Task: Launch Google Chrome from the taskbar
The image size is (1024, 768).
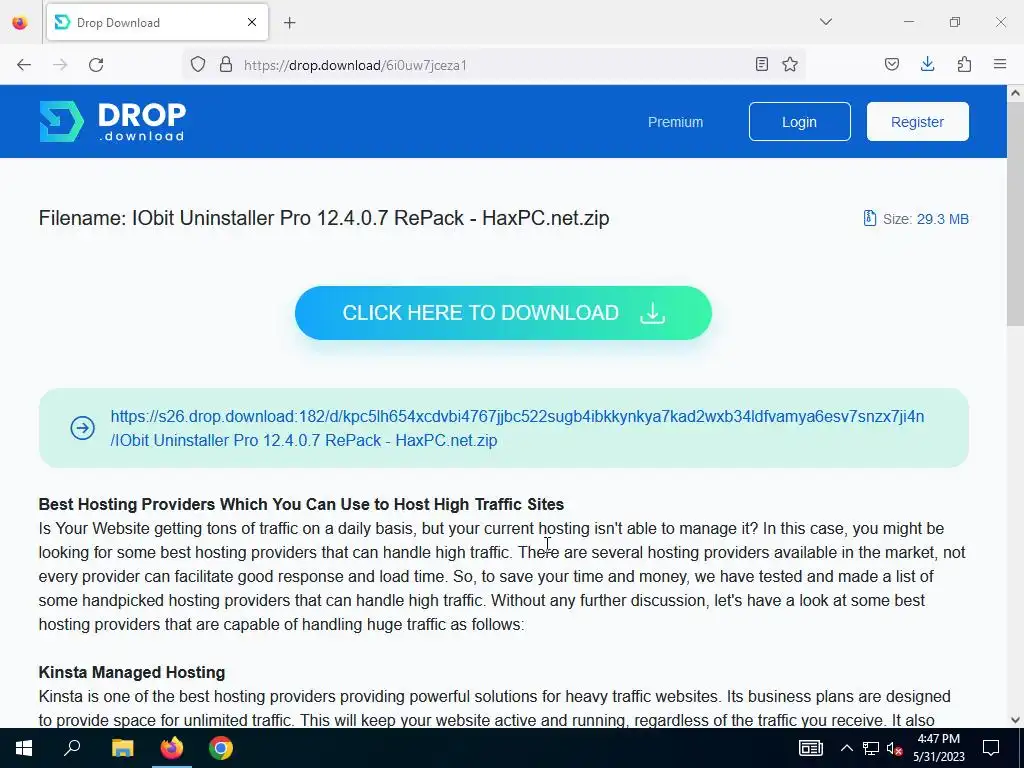Action: 221,748
